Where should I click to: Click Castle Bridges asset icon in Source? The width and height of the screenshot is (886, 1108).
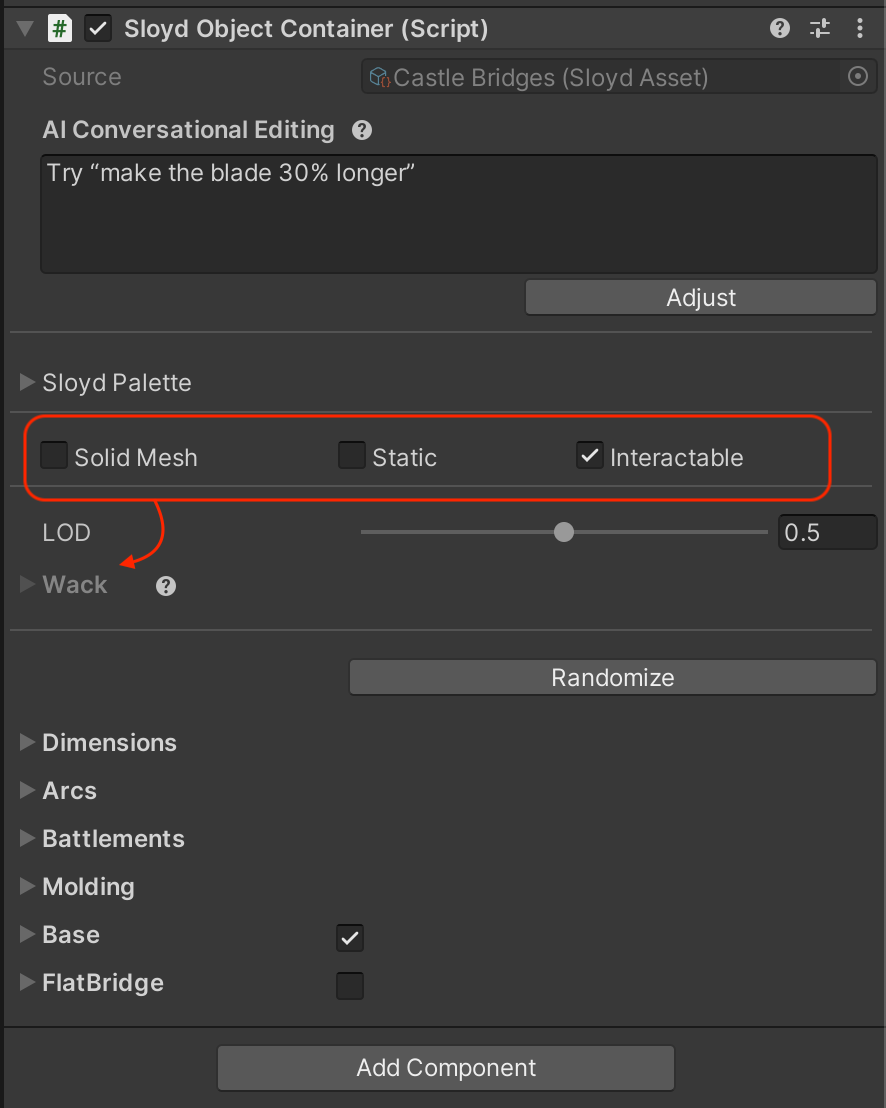tap(379, 77)
